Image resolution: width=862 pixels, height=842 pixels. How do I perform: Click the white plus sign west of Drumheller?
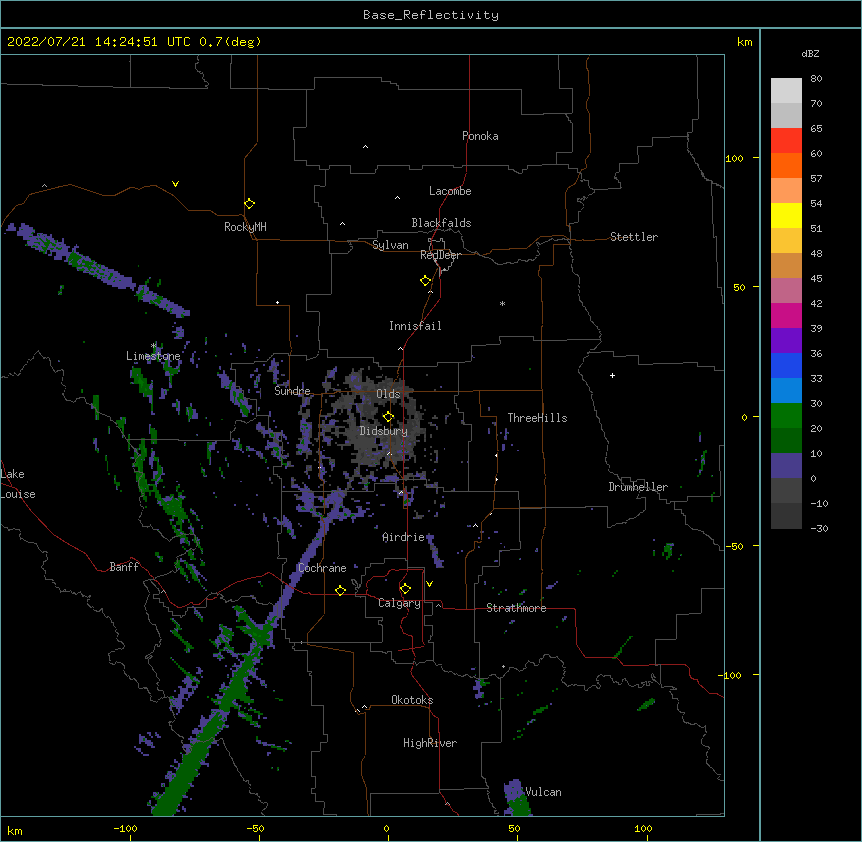pyautogui.click(x=612, y=375)
